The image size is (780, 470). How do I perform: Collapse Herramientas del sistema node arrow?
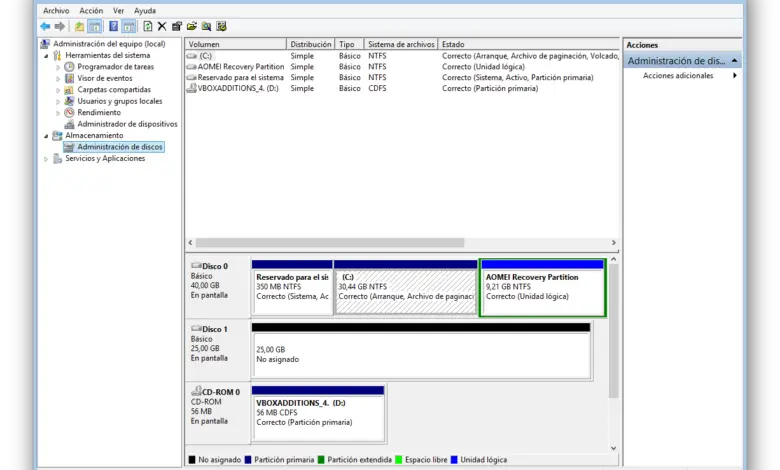point(46,56)
